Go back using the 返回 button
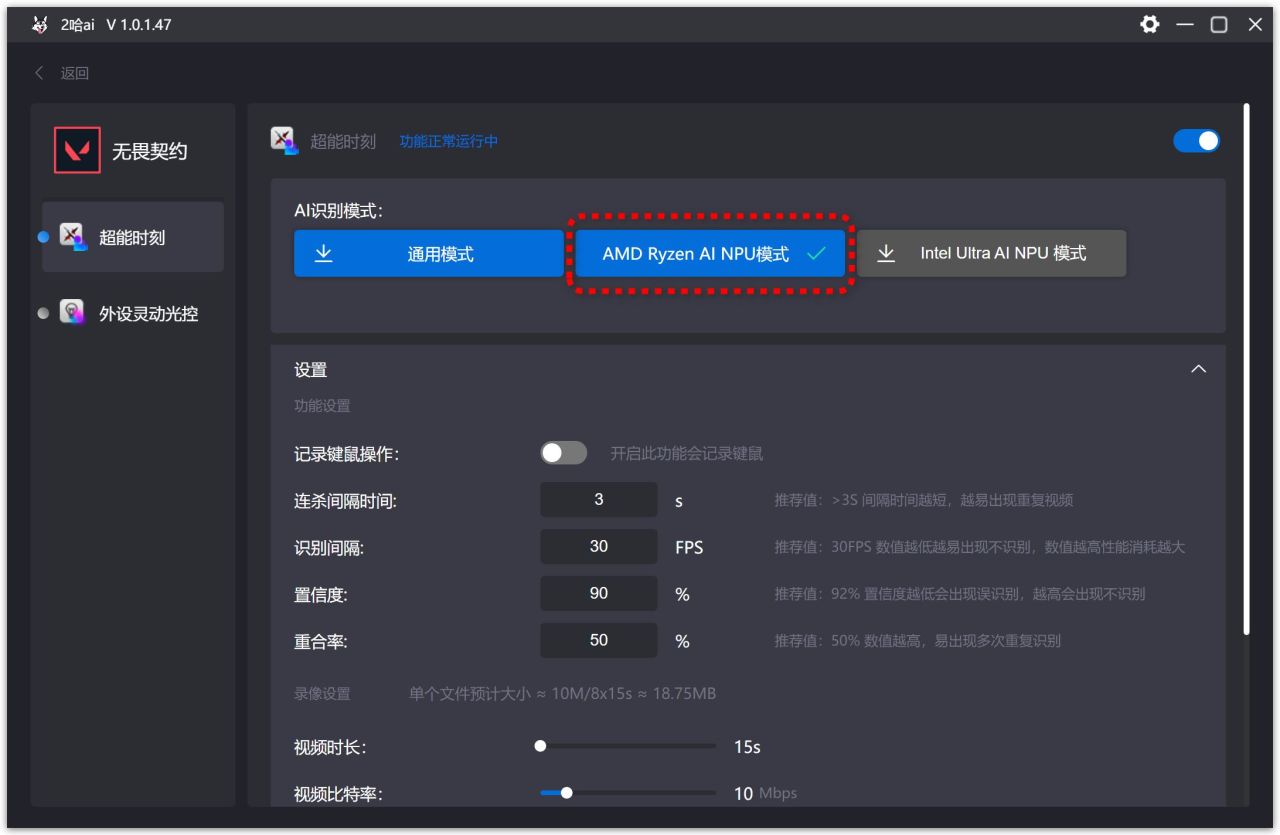The image size is (1280, 835). coord(62,73)
